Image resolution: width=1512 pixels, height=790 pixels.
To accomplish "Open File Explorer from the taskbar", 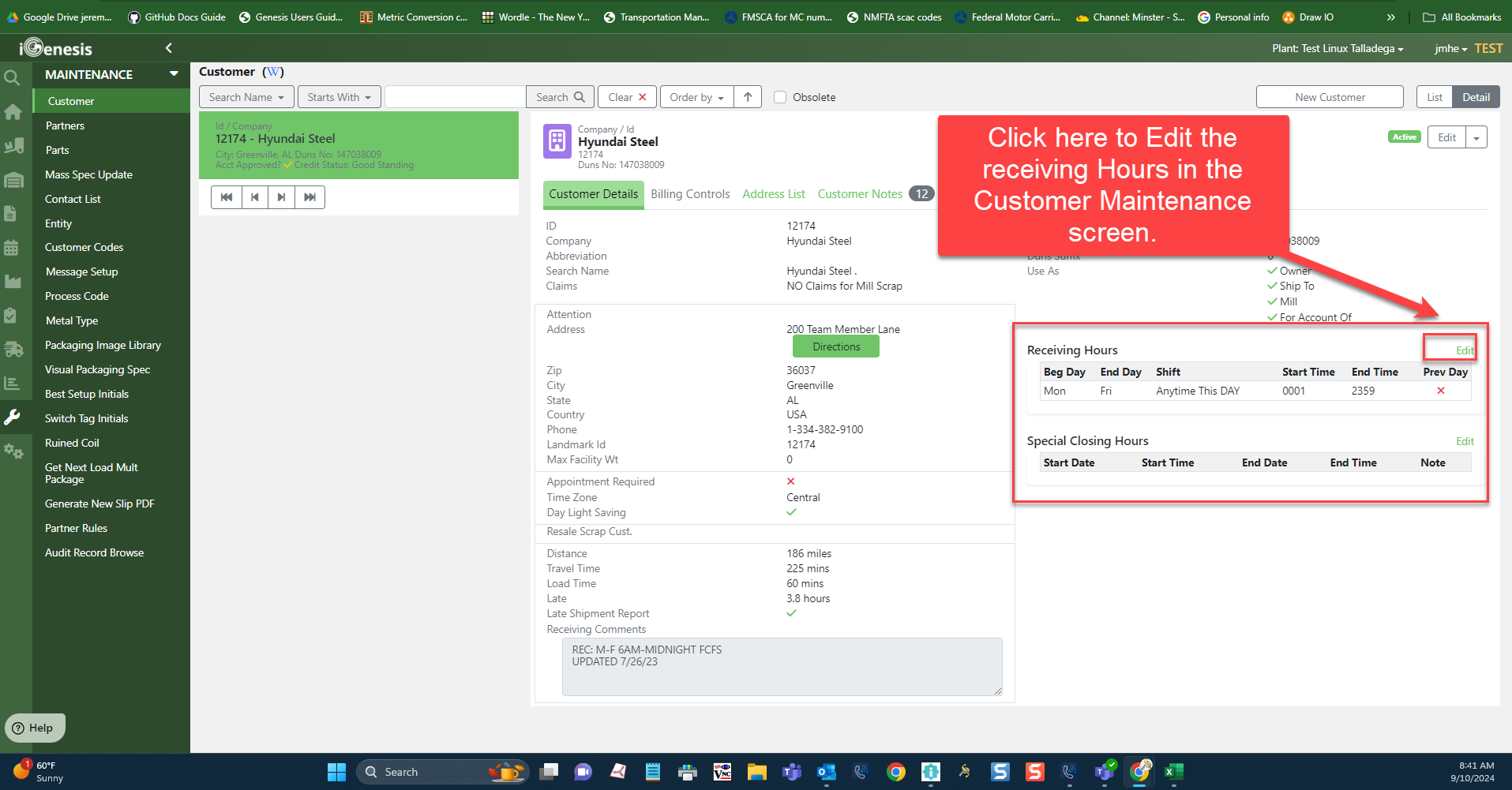I will pyautogui.click(x=756, y=772).
